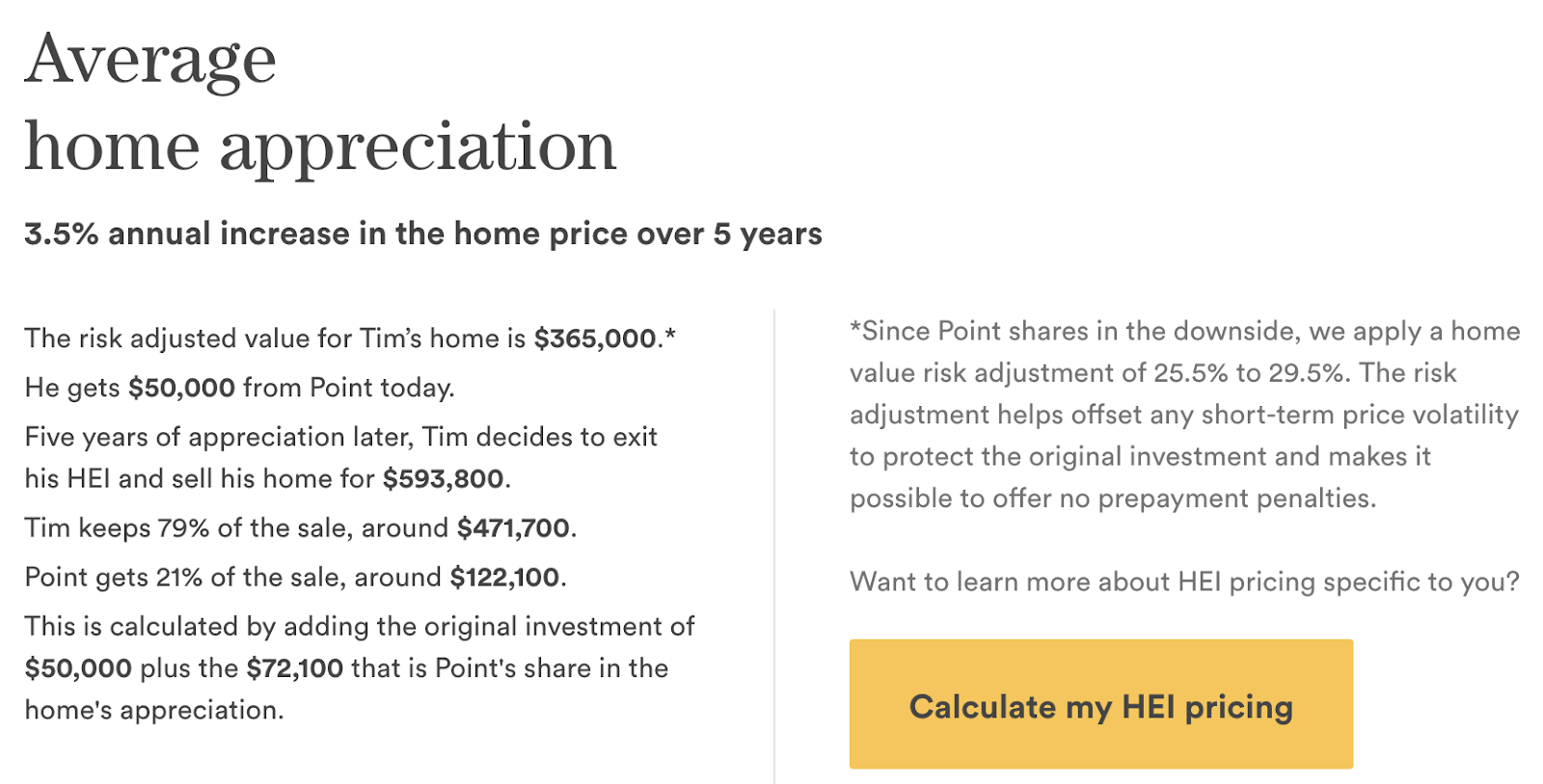Click the Calculate my HEI pricing button
The width and height of the screenshot is (1543, 784).
tap(1100, 703)
